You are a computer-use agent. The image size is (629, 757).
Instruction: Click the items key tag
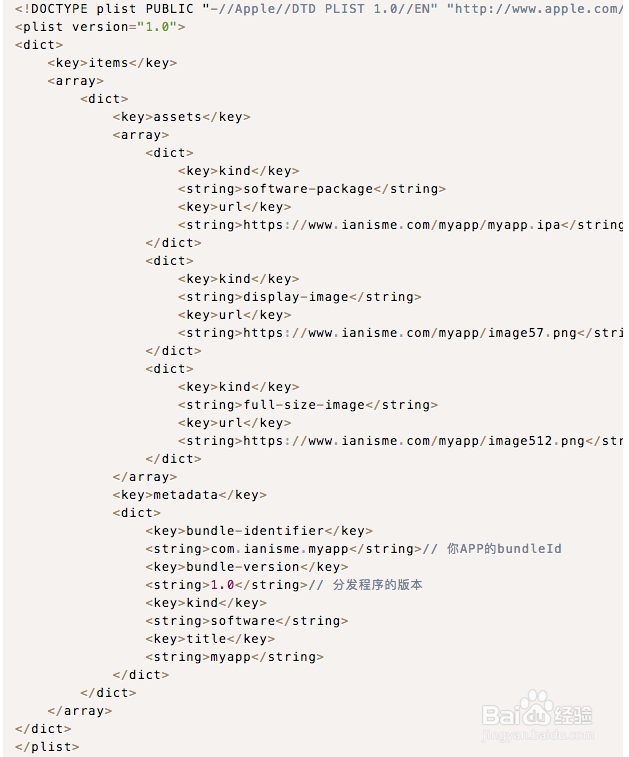tap(112, 63)
